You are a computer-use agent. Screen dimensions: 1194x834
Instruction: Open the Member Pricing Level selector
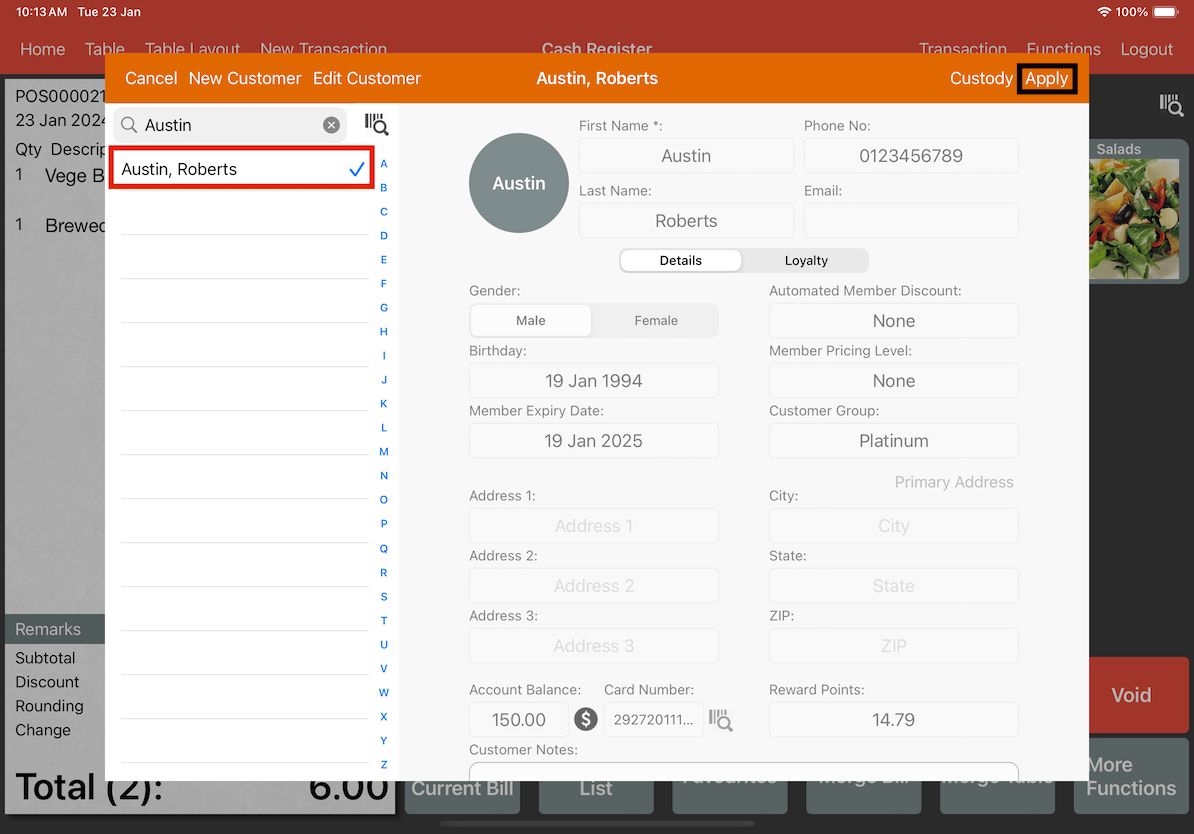click(x=893, y=380)
